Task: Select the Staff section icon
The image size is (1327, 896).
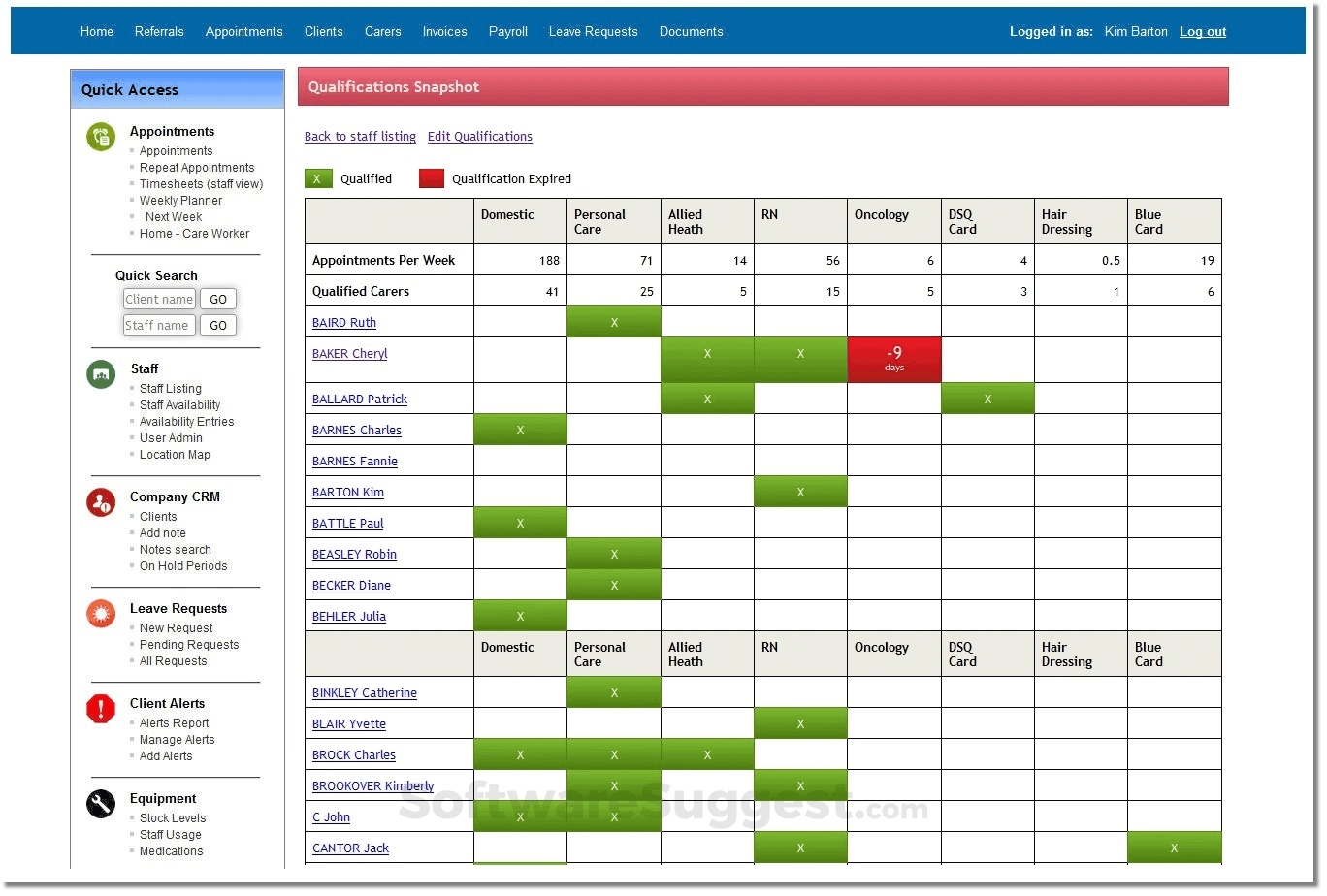Action: [100, 374]
